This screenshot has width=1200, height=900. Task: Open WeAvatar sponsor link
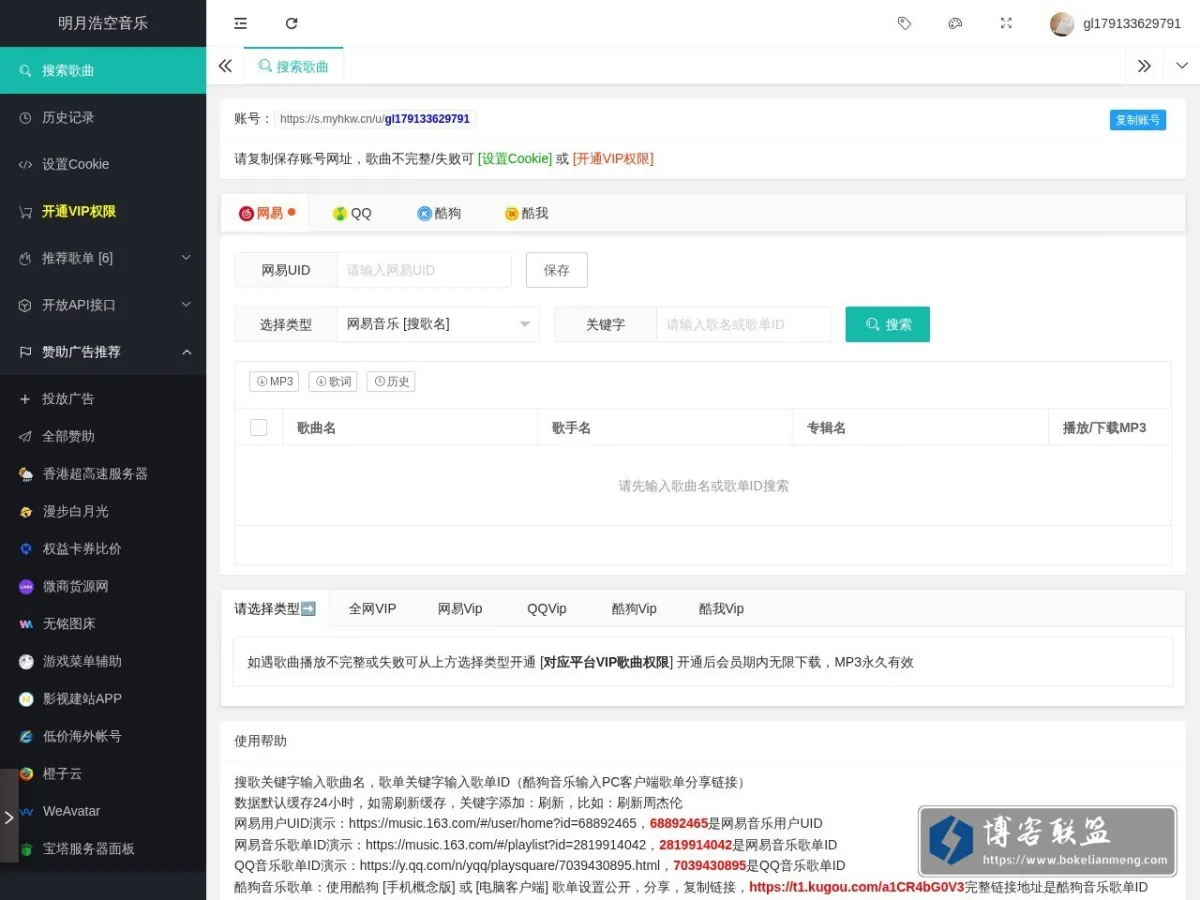(x=103, y=811)
